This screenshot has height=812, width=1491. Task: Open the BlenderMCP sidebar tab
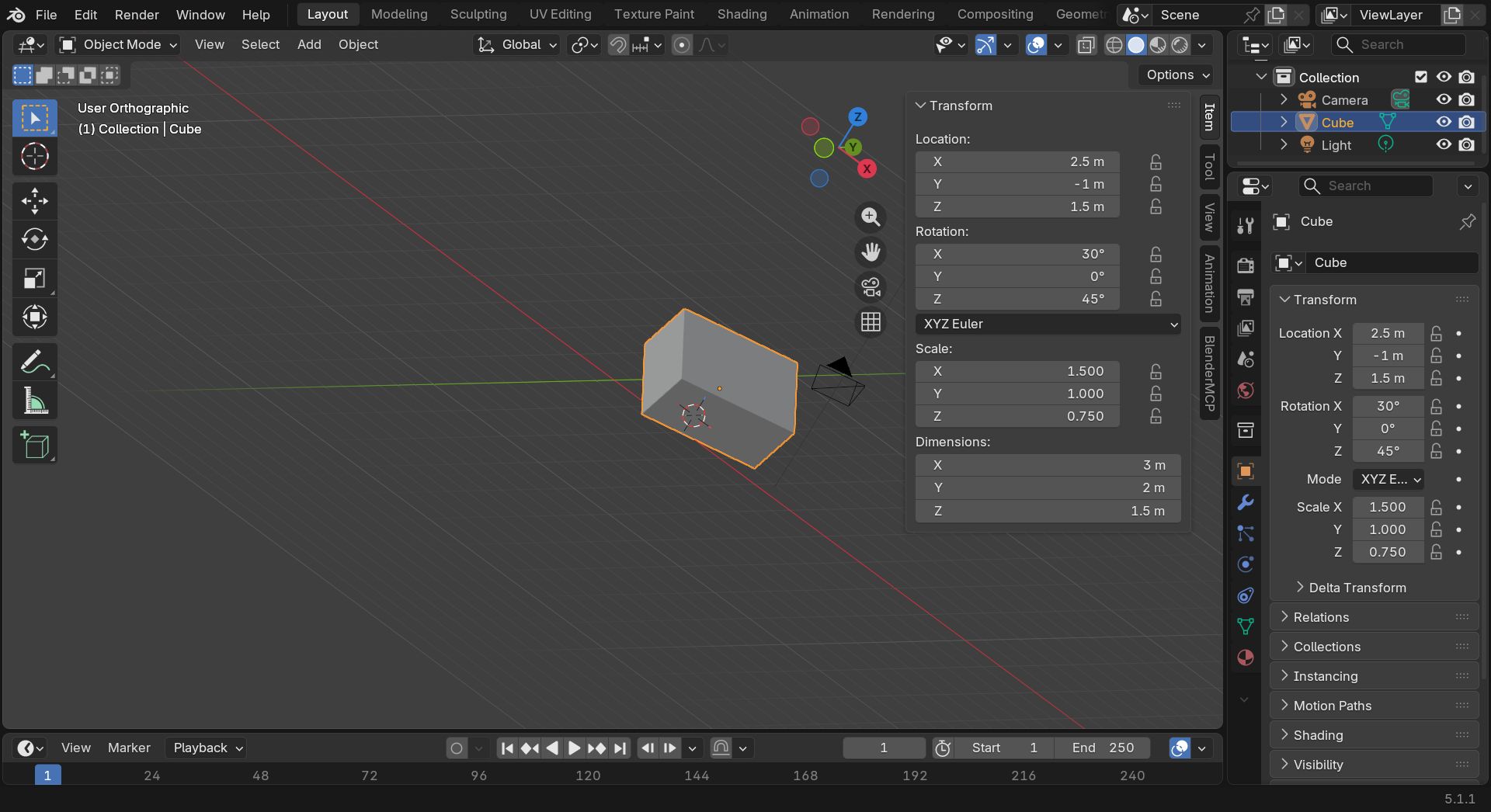[1209, 373]
